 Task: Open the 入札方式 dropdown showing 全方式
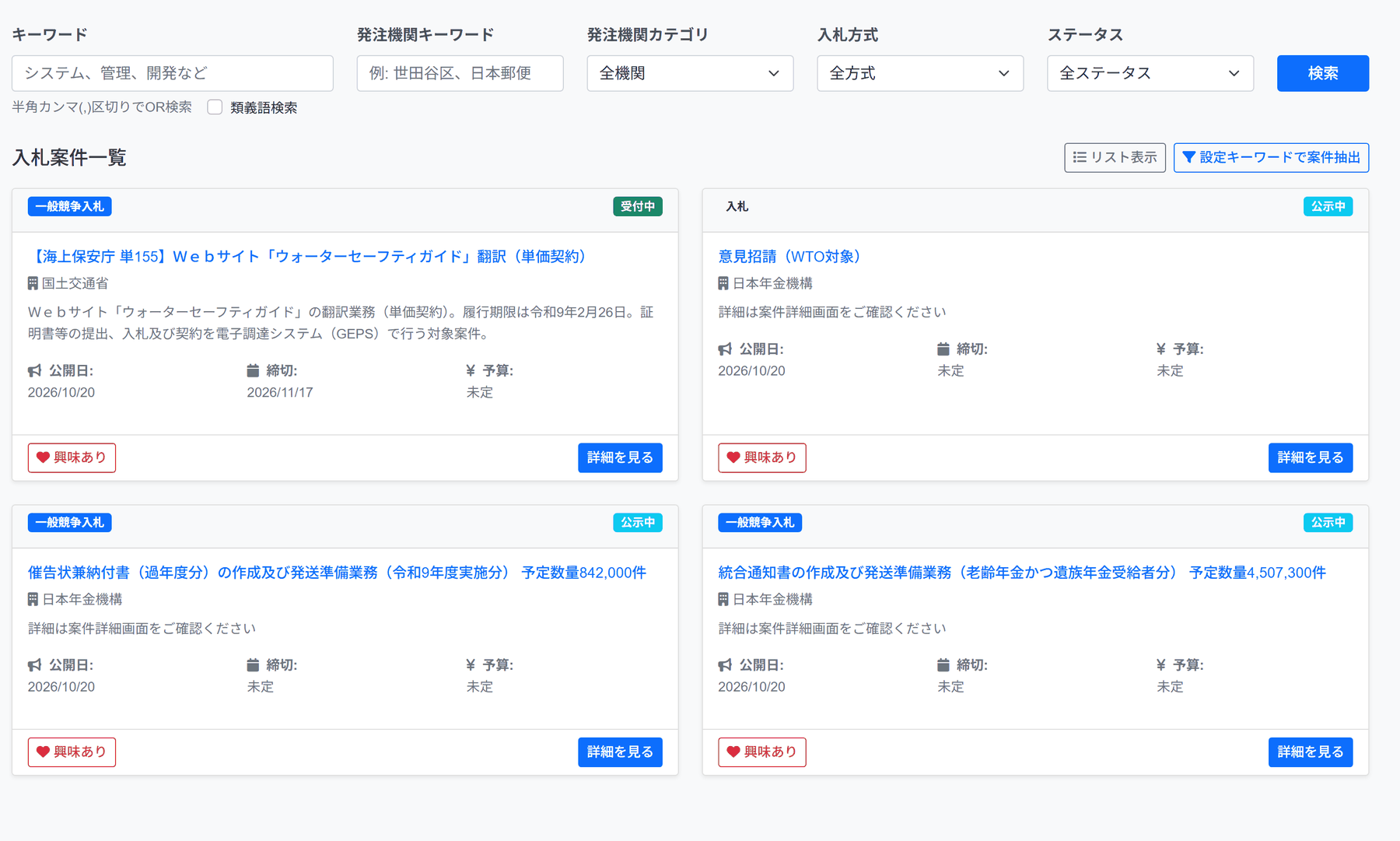pyautogui.click(x=920, y=73)
